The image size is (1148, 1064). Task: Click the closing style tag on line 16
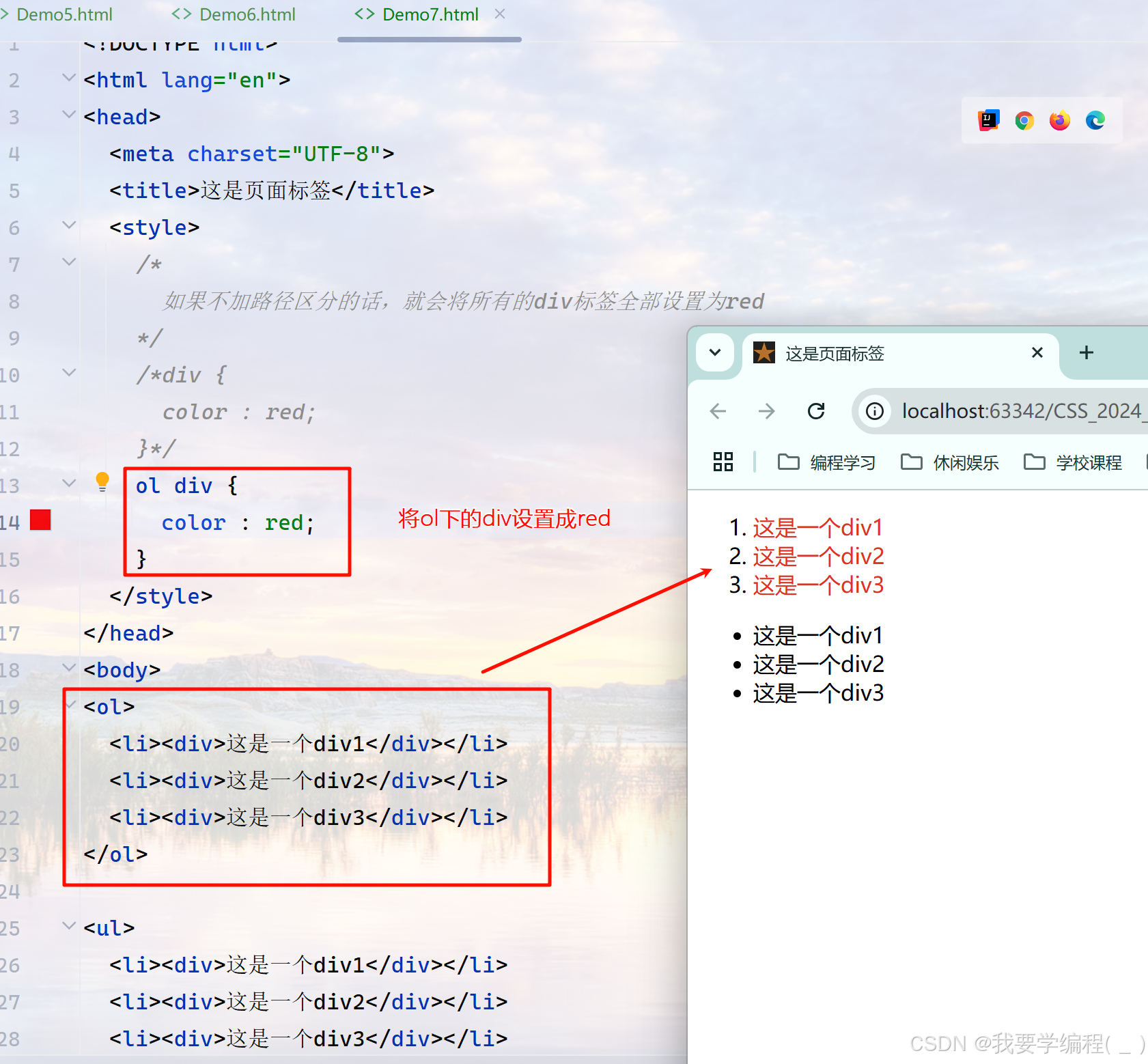coord(161,596)
